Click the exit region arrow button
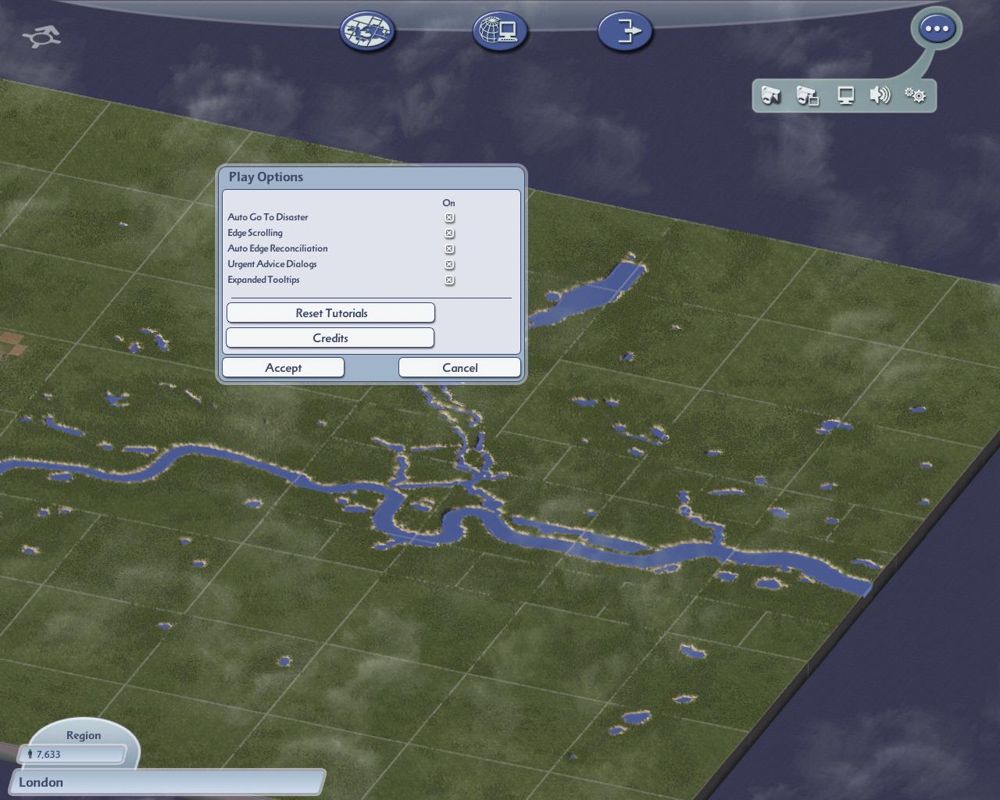This screenshot has height=800, width=1000. [625, 31]
